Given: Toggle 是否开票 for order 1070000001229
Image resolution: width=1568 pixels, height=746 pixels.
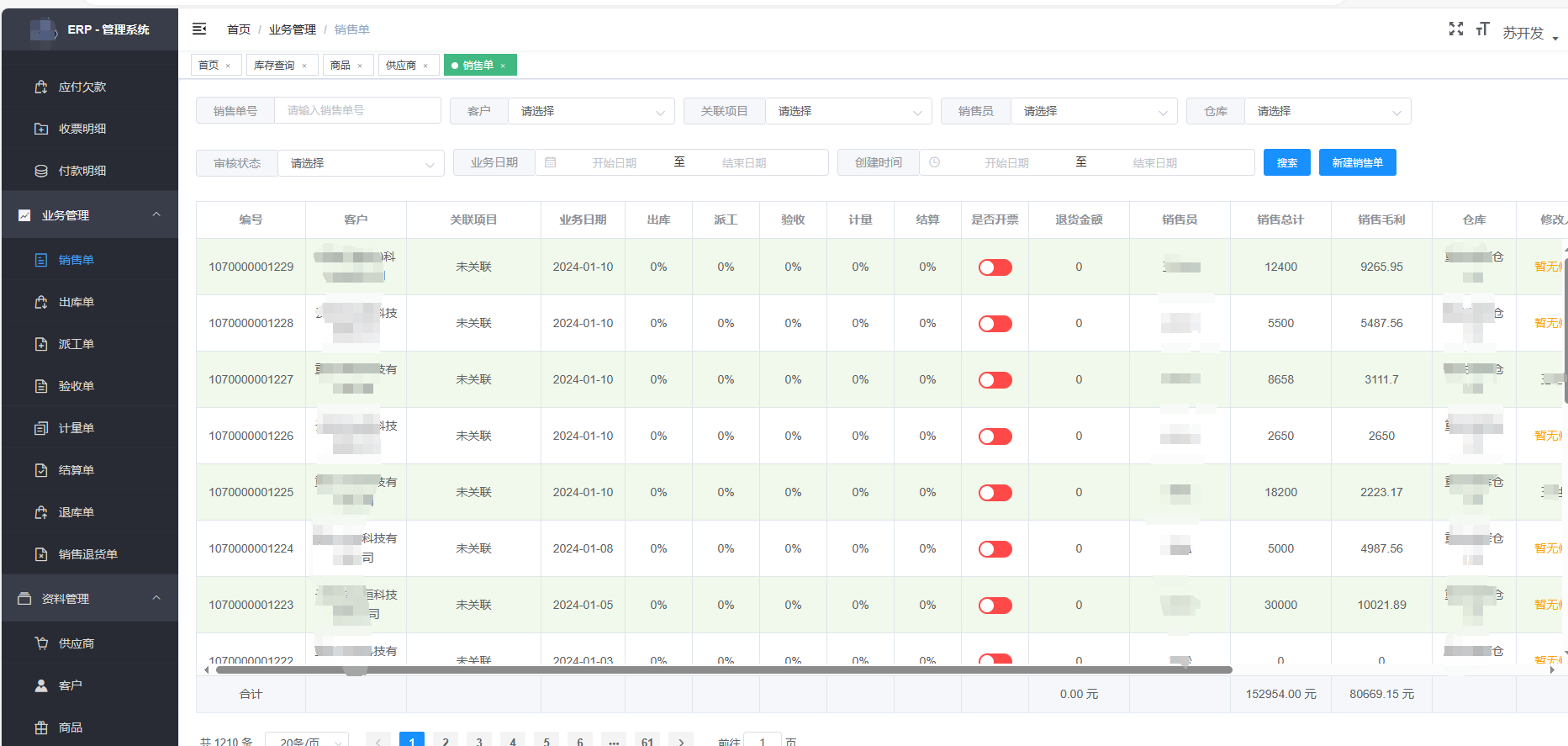Looking at the screenshot, I should (x=995, y=267).
